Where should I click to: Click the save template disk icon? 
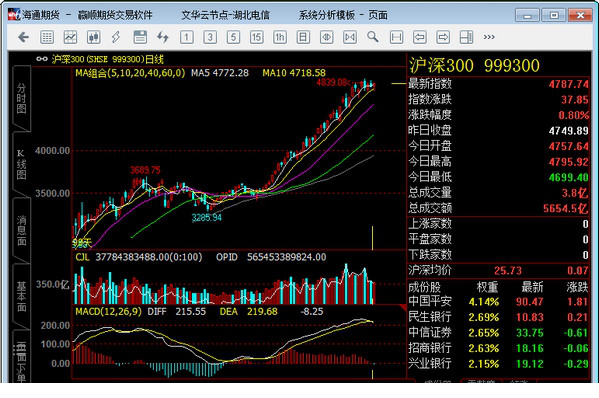140,37
